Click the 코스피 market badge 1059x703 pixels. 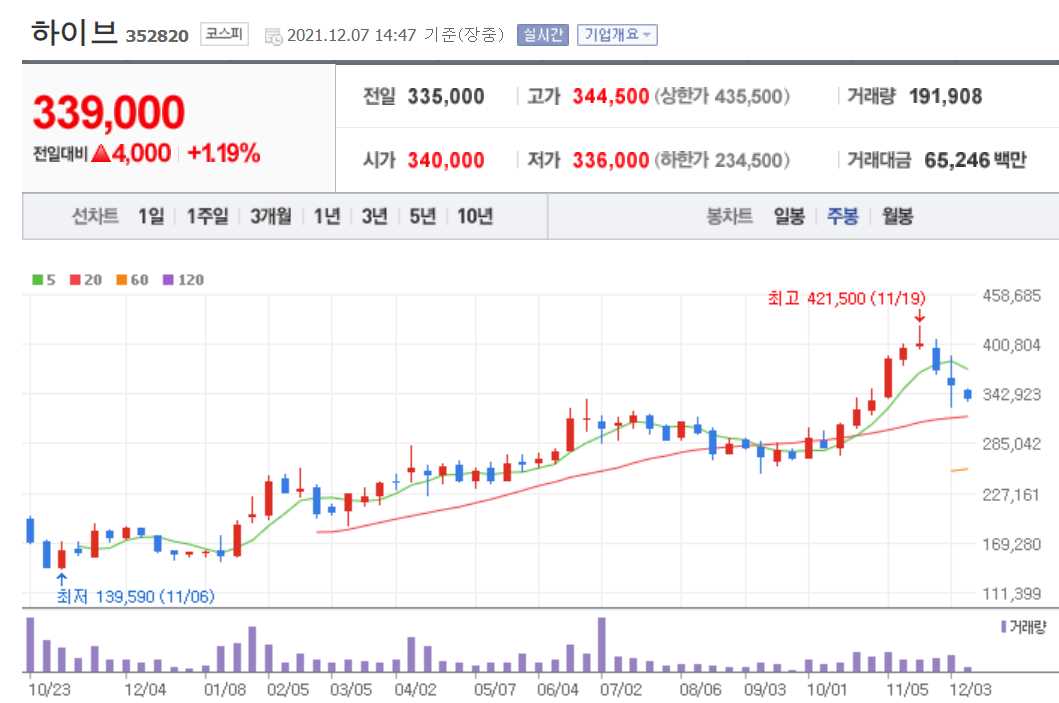(x=224, y=34)
